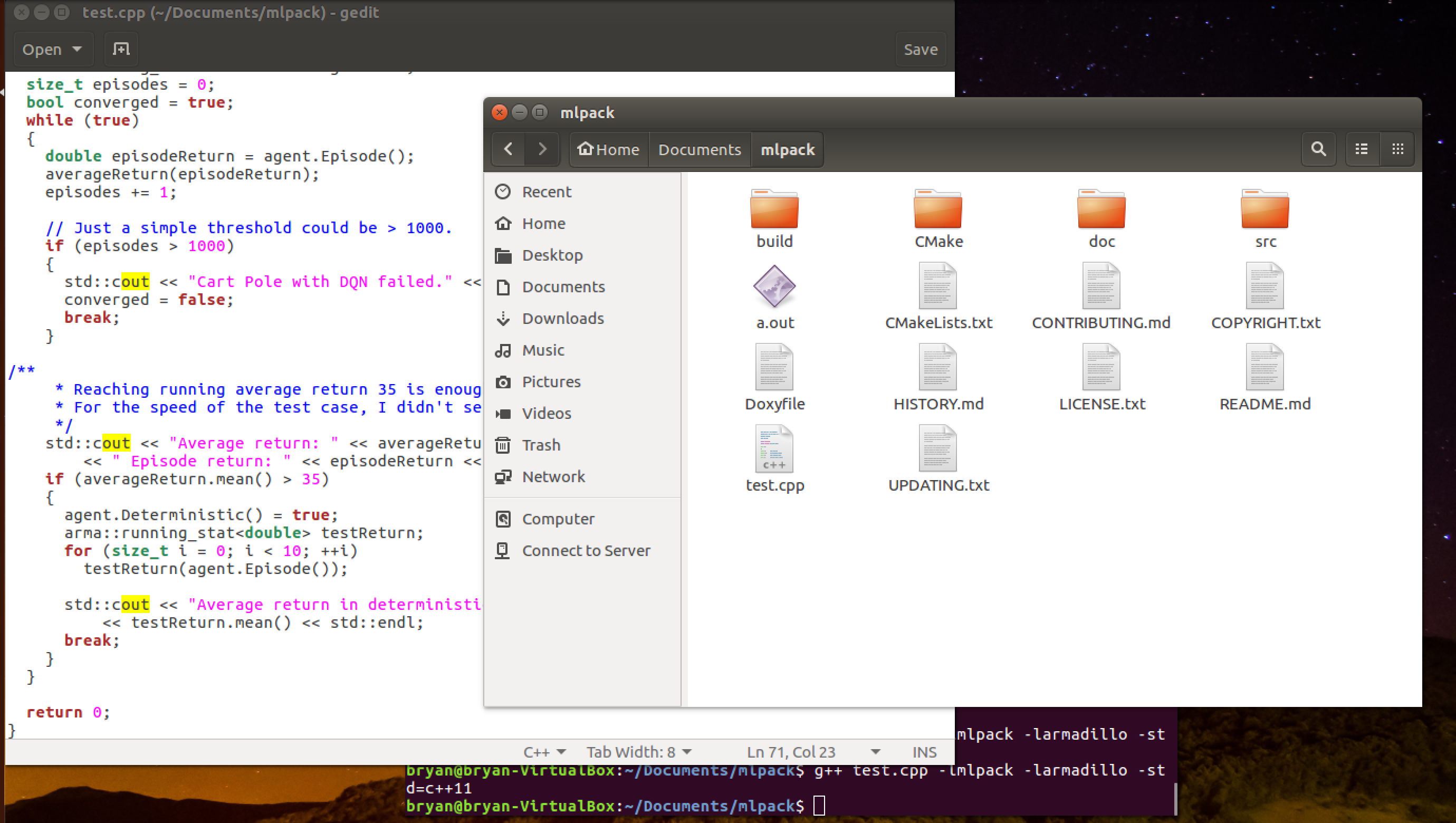This screenshot has width=1456, height=823.
Task: Click the forward navigation arrow
Action: tap(542, 149)
